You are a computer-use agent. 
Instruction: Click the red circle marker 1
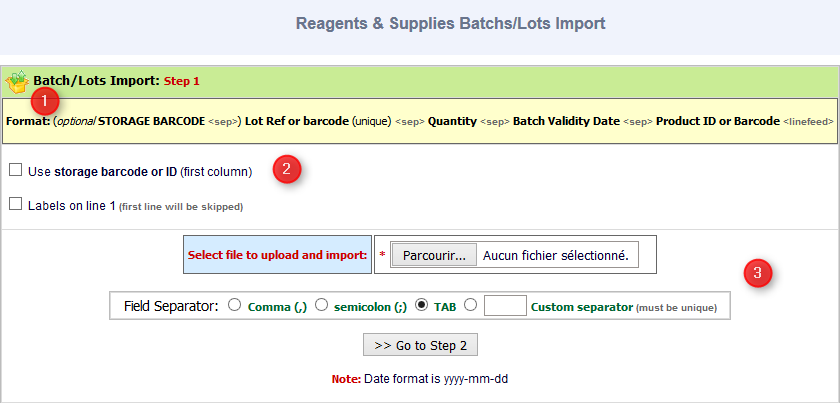44,101
